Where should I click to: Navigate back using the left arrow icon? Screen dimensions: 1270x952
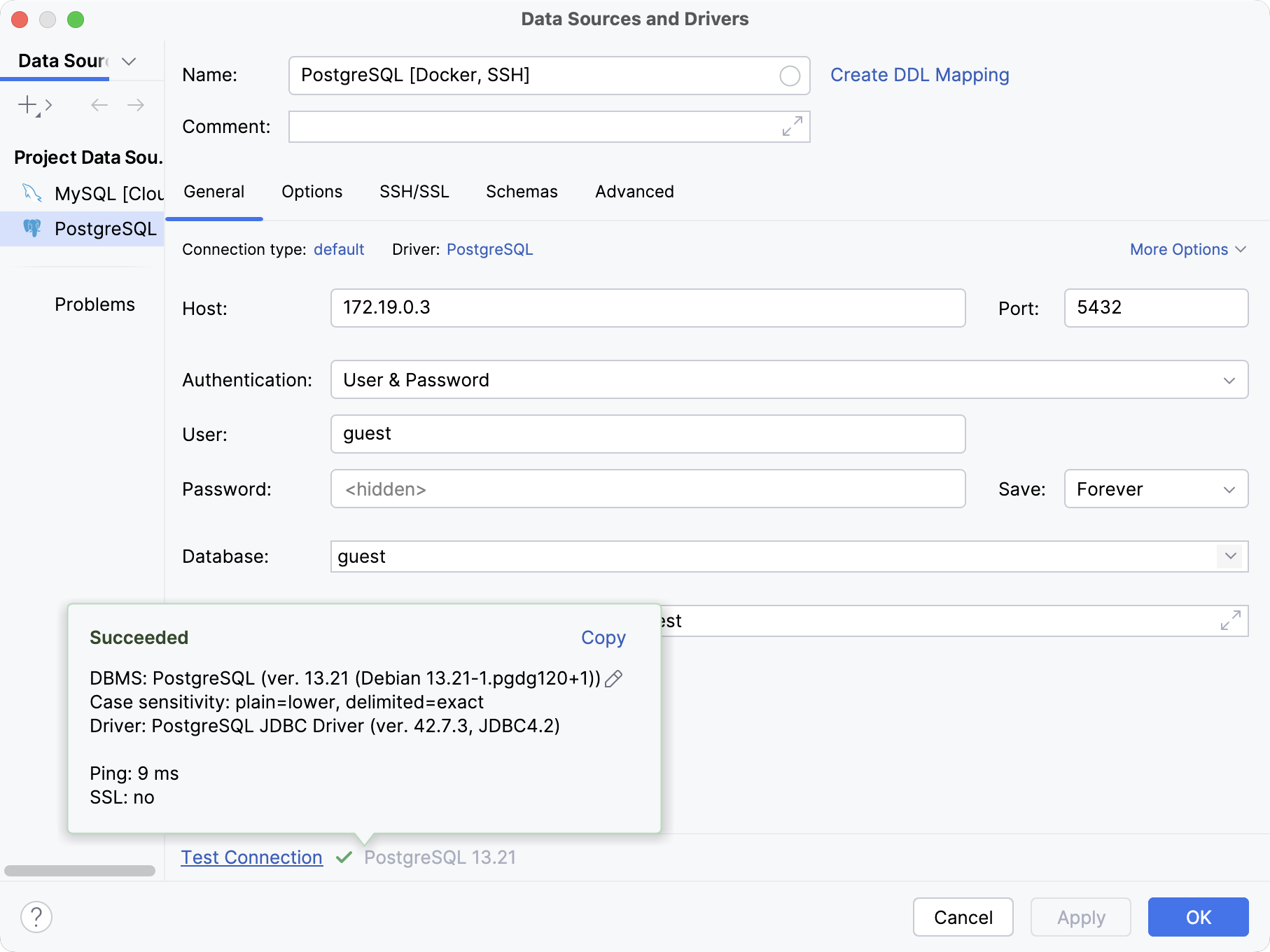[98, 105]
